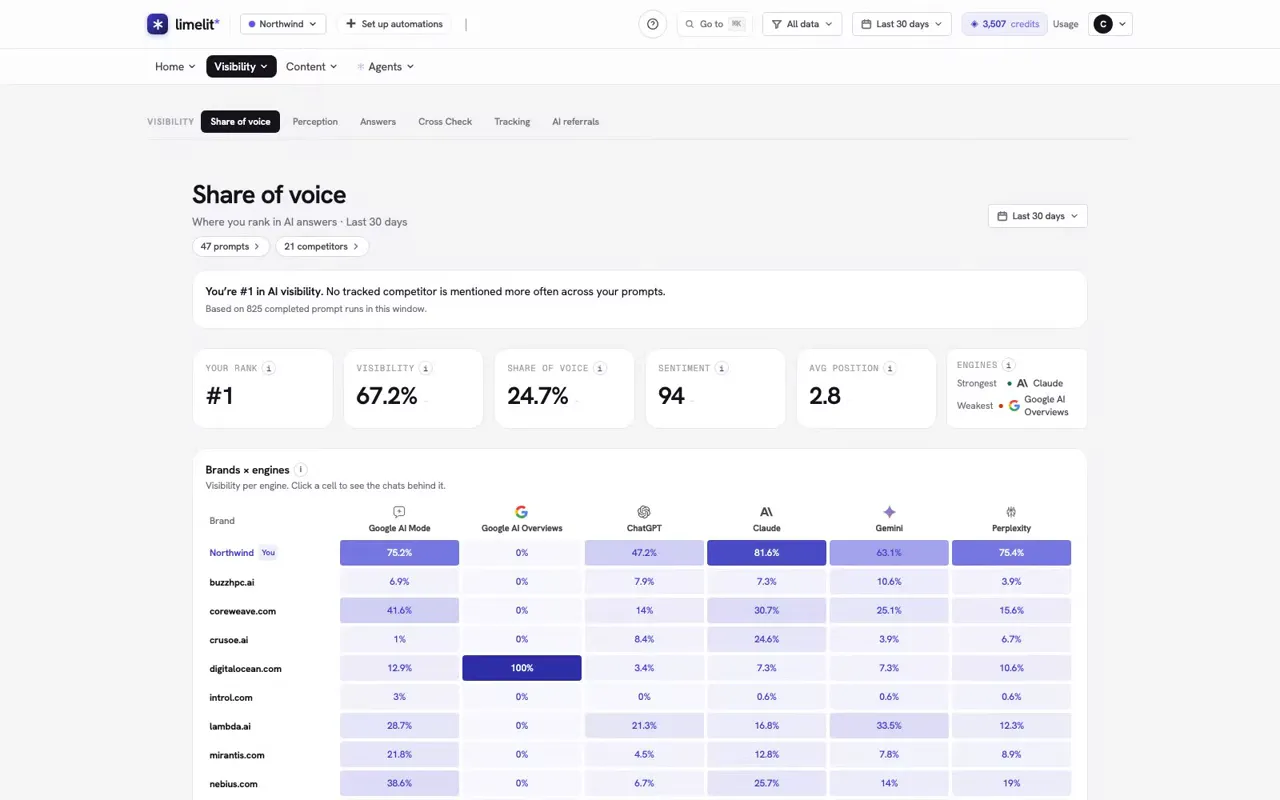
Task: Click the Usage link
Action: tap(1065, 24)
